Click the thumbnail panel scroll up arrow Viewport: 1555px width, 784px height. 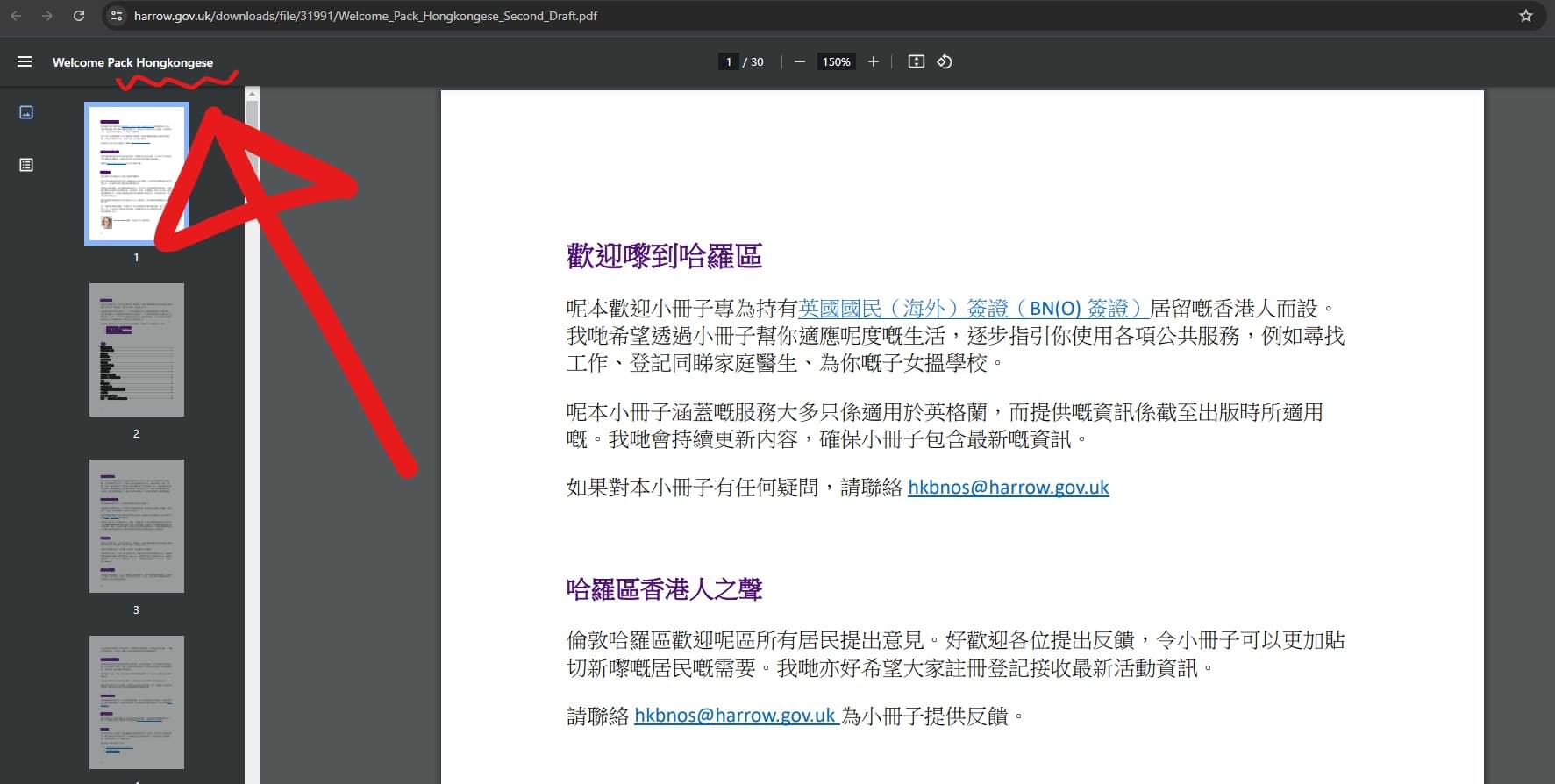(x=252, y=94)
